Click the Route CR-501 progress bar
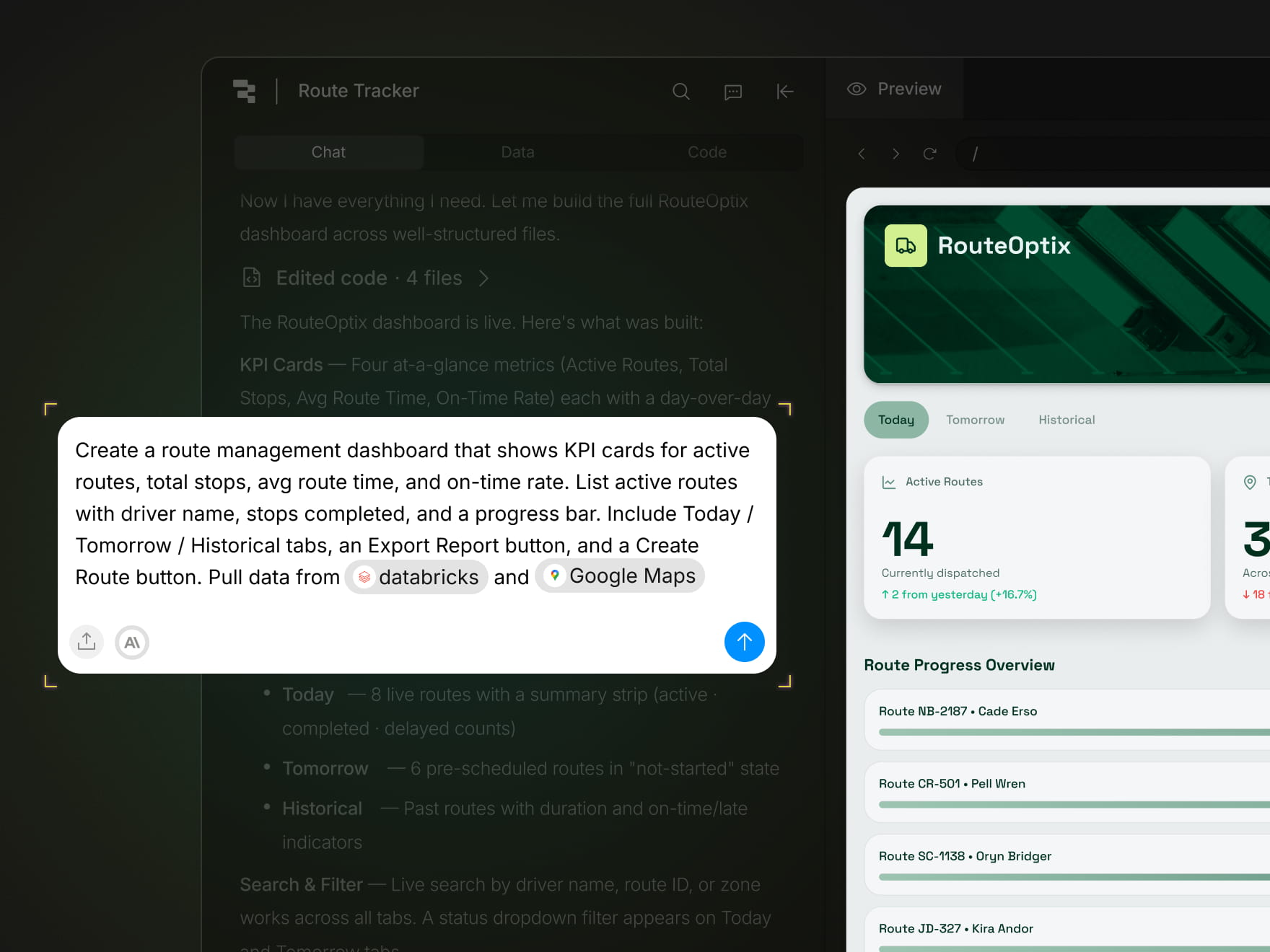Screen dimensions: 1270x952 1074,804
